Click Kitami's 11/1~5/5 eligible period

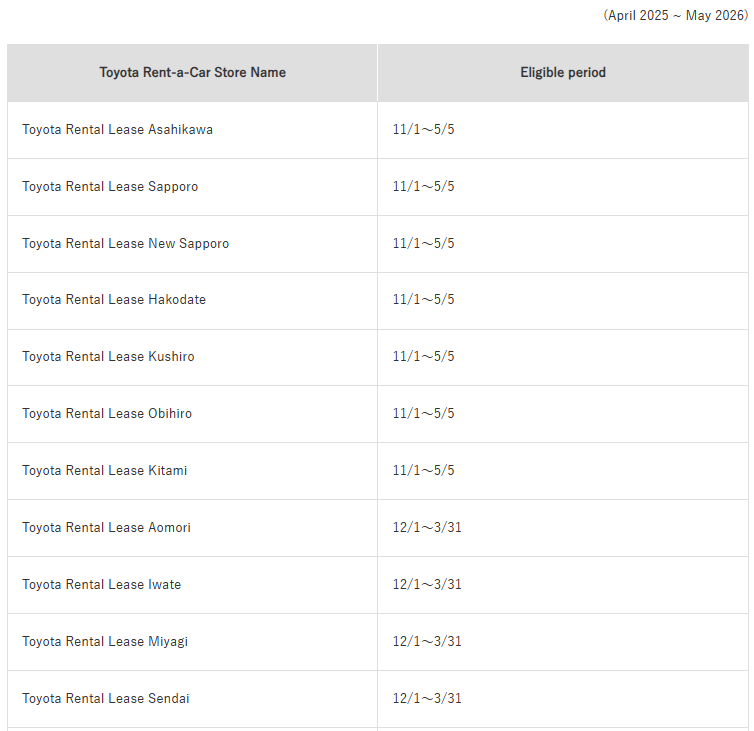423,471
